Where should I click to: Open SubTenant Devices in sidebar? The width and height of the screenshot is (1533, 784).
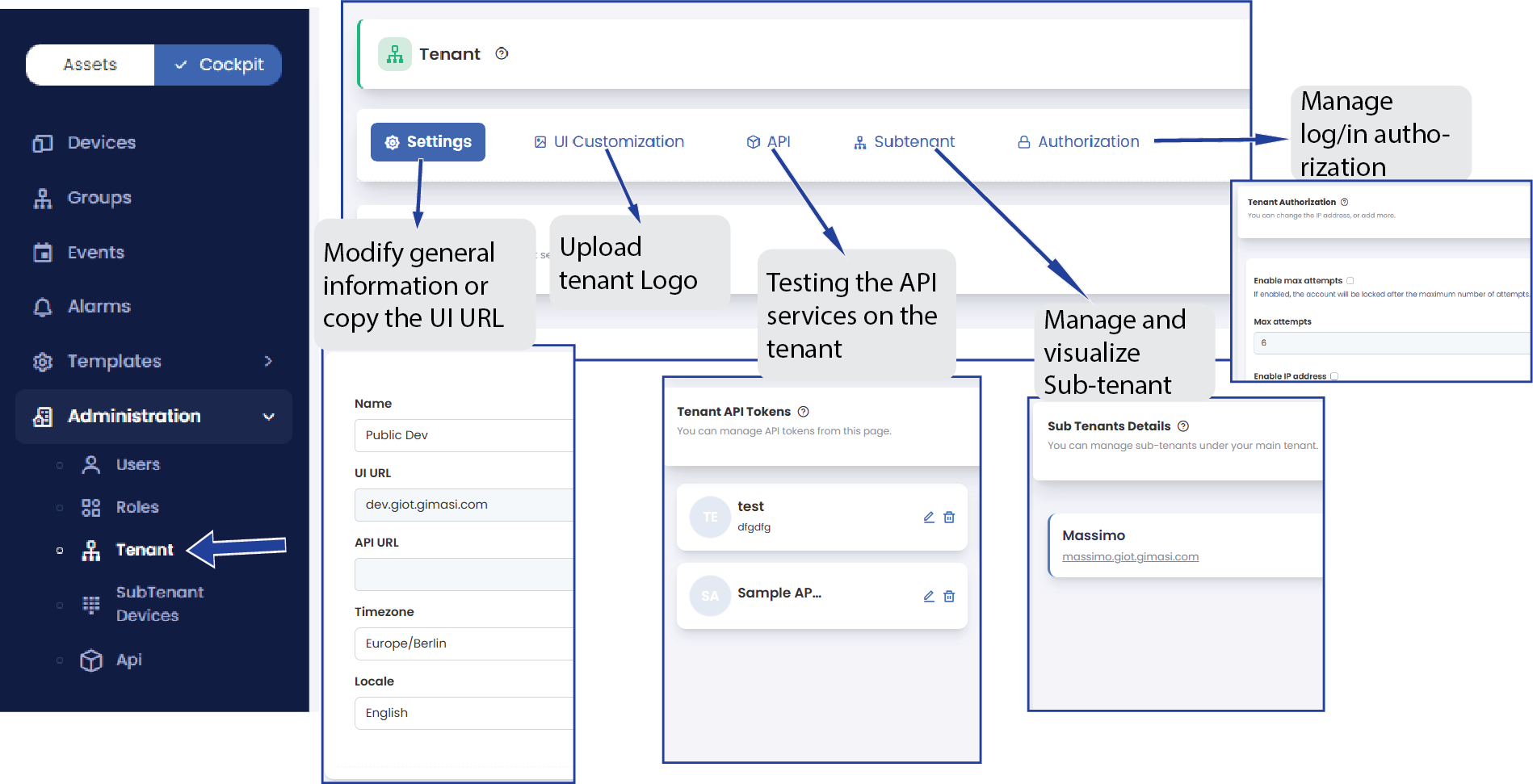159,604
